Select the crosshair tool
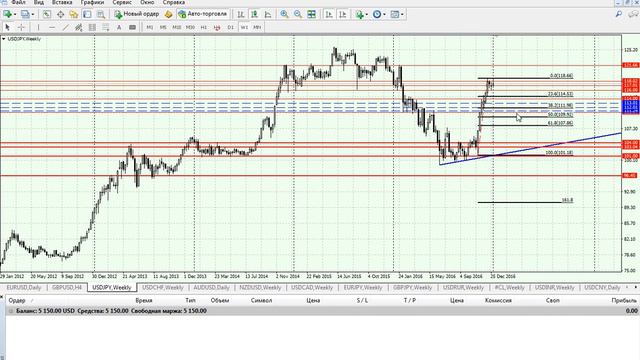The width and height of the screenshot is (640, 360). click(21, 27)
